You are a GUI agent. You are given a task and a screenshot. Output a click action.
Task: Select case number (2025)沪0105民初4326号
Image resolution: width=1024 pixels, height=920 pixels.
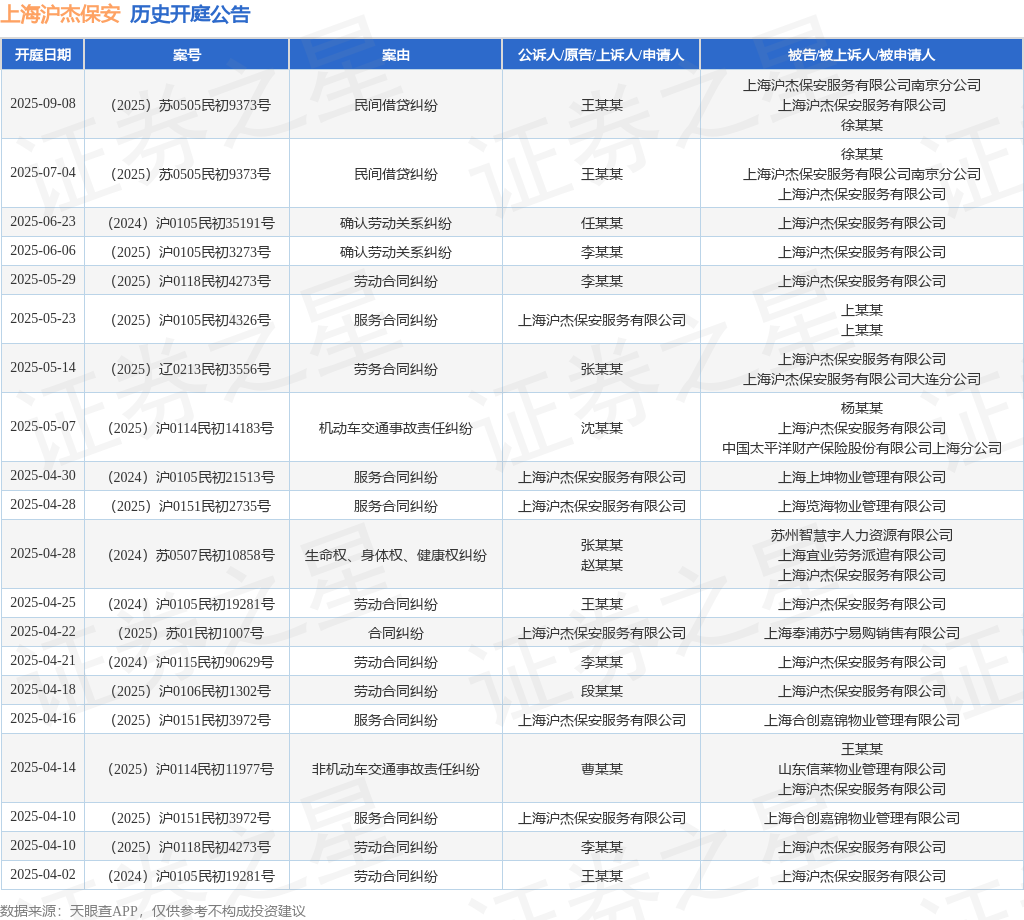190,320
